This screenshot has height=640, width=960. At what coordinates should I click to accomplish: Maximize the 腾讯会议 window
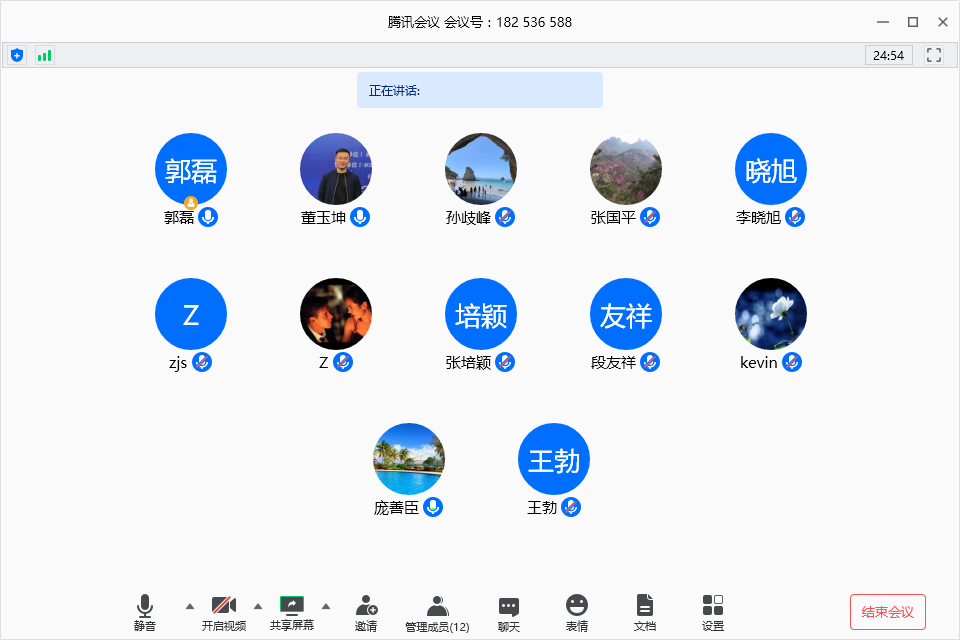(x=913, y=22)
